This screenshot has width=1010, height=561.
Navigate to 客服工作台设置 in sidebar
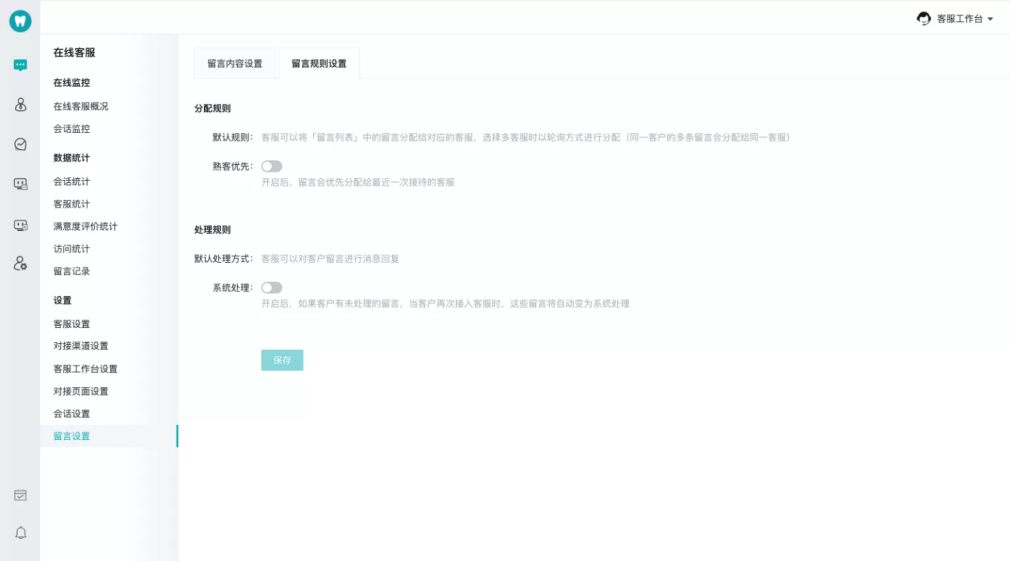pos(85,369)
